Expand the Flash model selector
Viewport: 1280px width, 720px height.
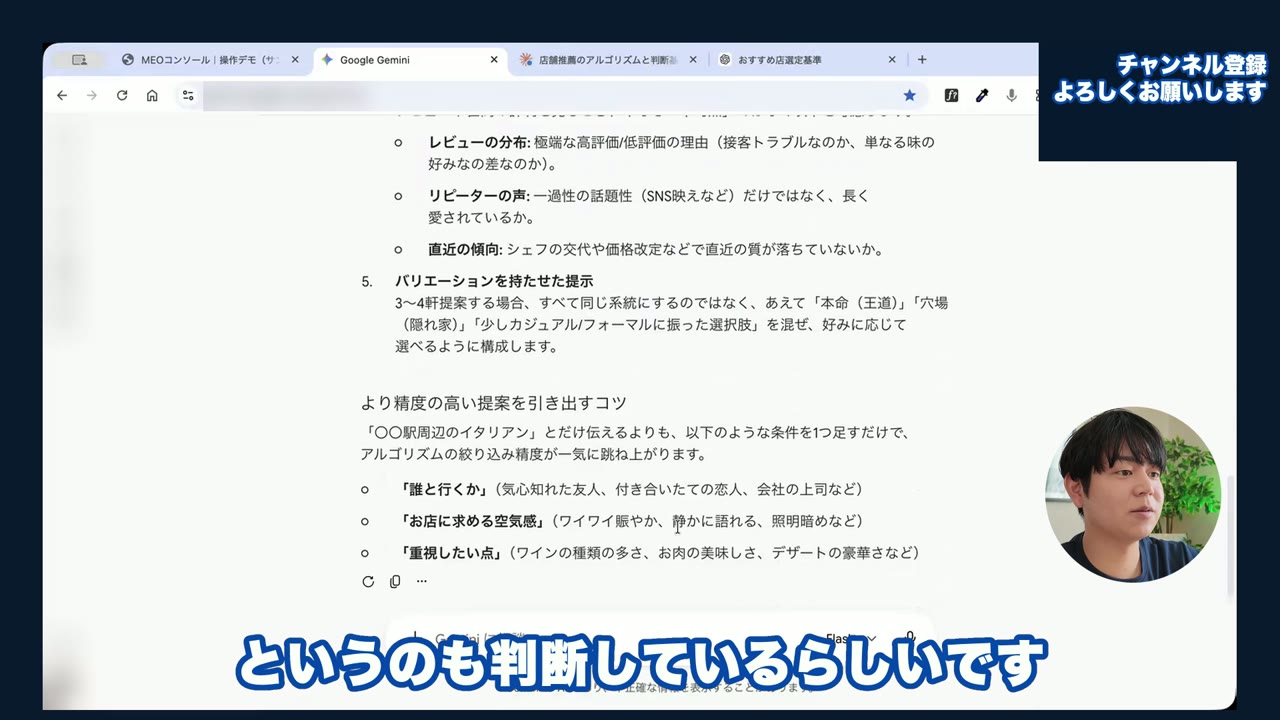pyautogui.click(x=850, y=638)
